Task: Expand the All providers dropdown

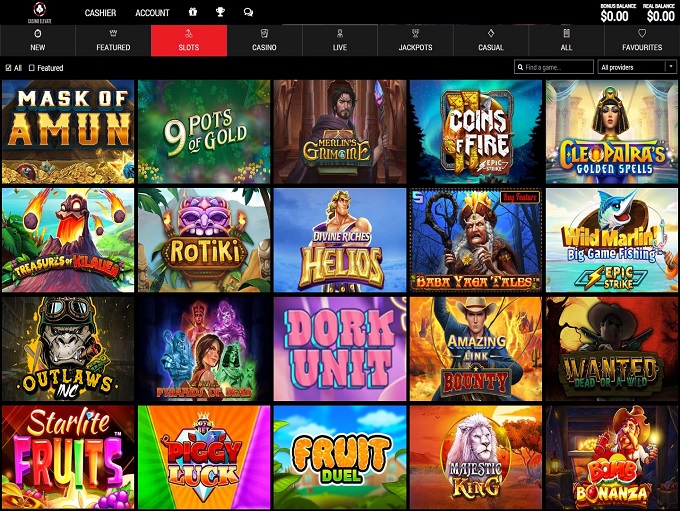Action: (x=637, y=68)
